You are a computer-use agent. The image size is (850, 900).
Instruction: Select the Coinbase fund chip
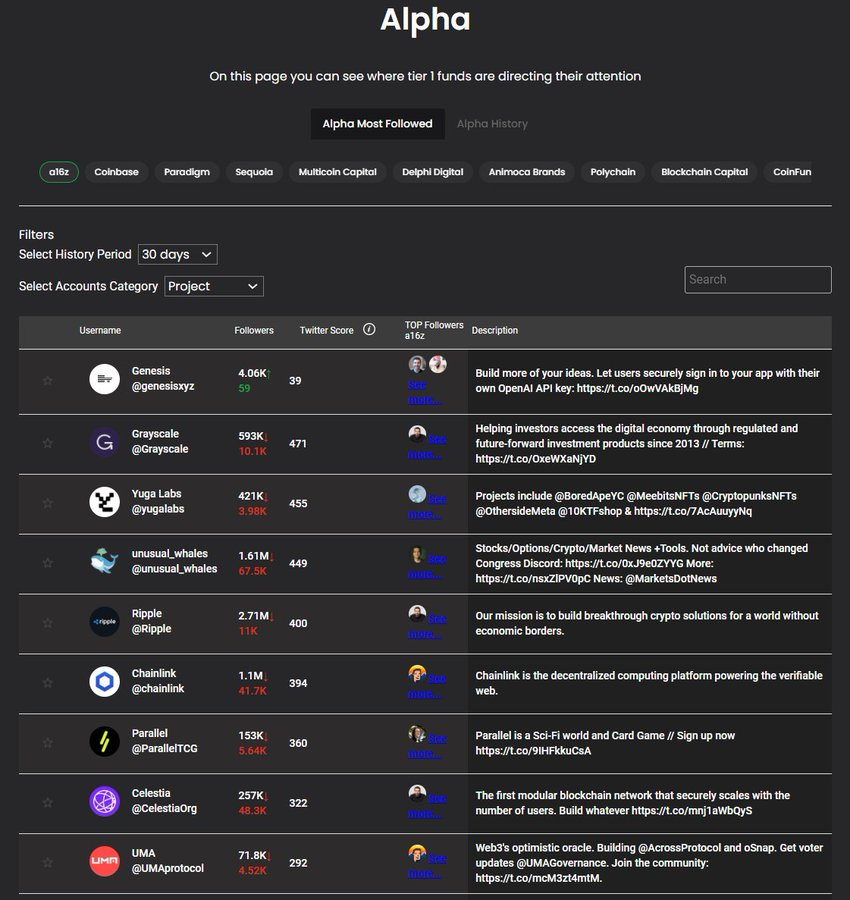(117, 172)
